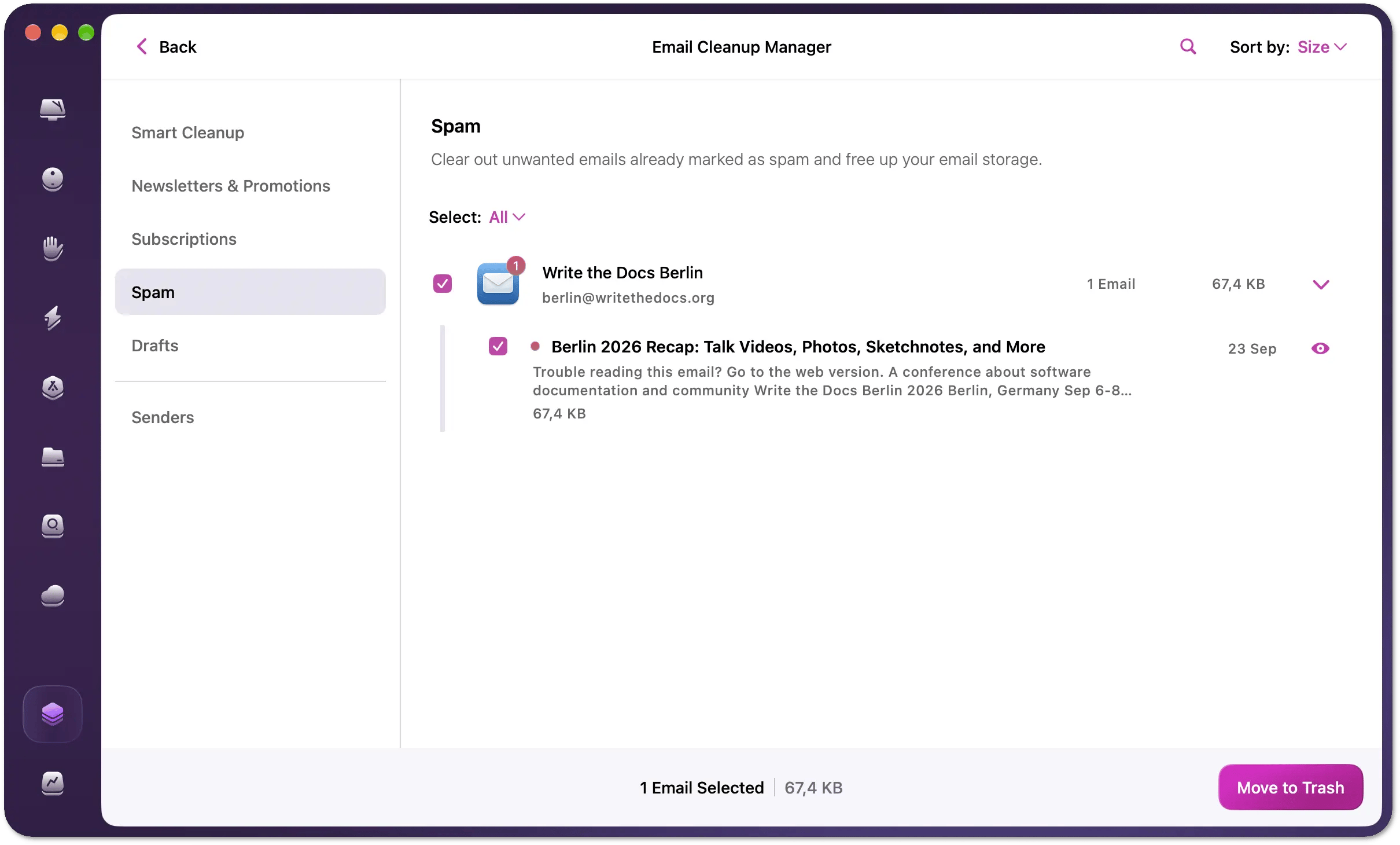
Task: Go back with the Back button
Action: [x=167, y=47]
